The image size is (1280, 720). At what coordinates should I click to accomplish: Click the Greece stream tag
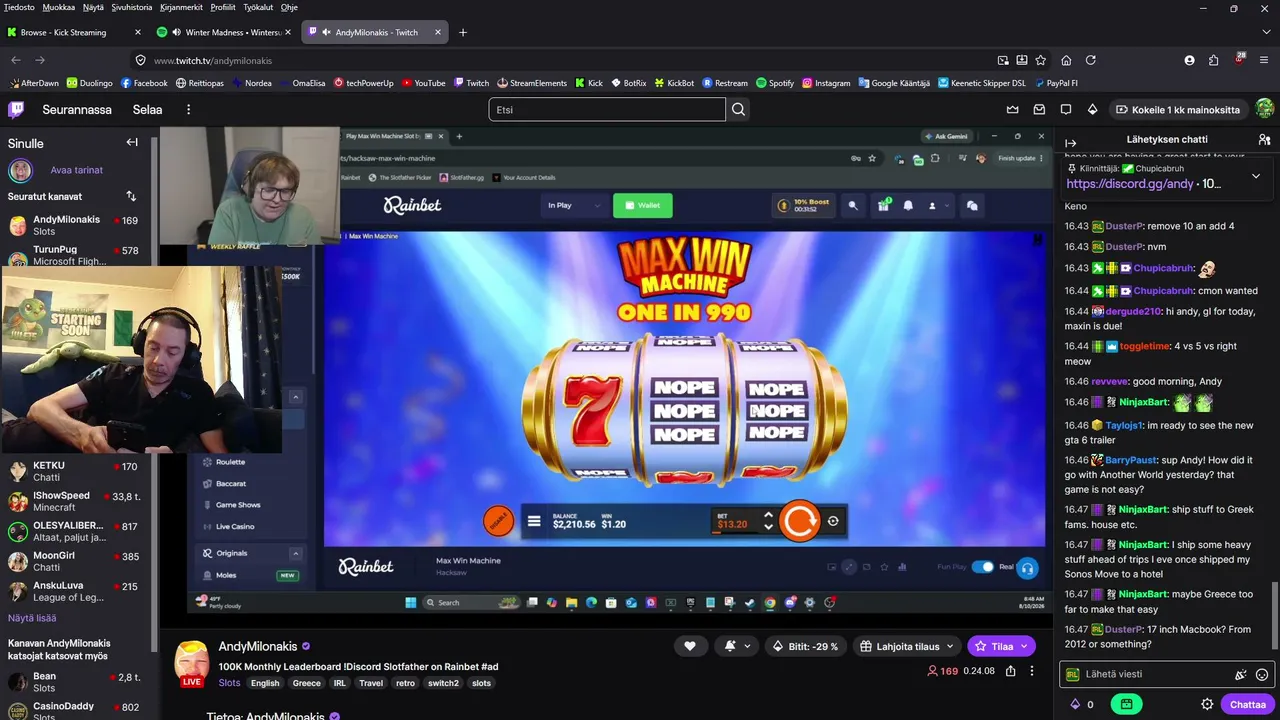(306, 683)
